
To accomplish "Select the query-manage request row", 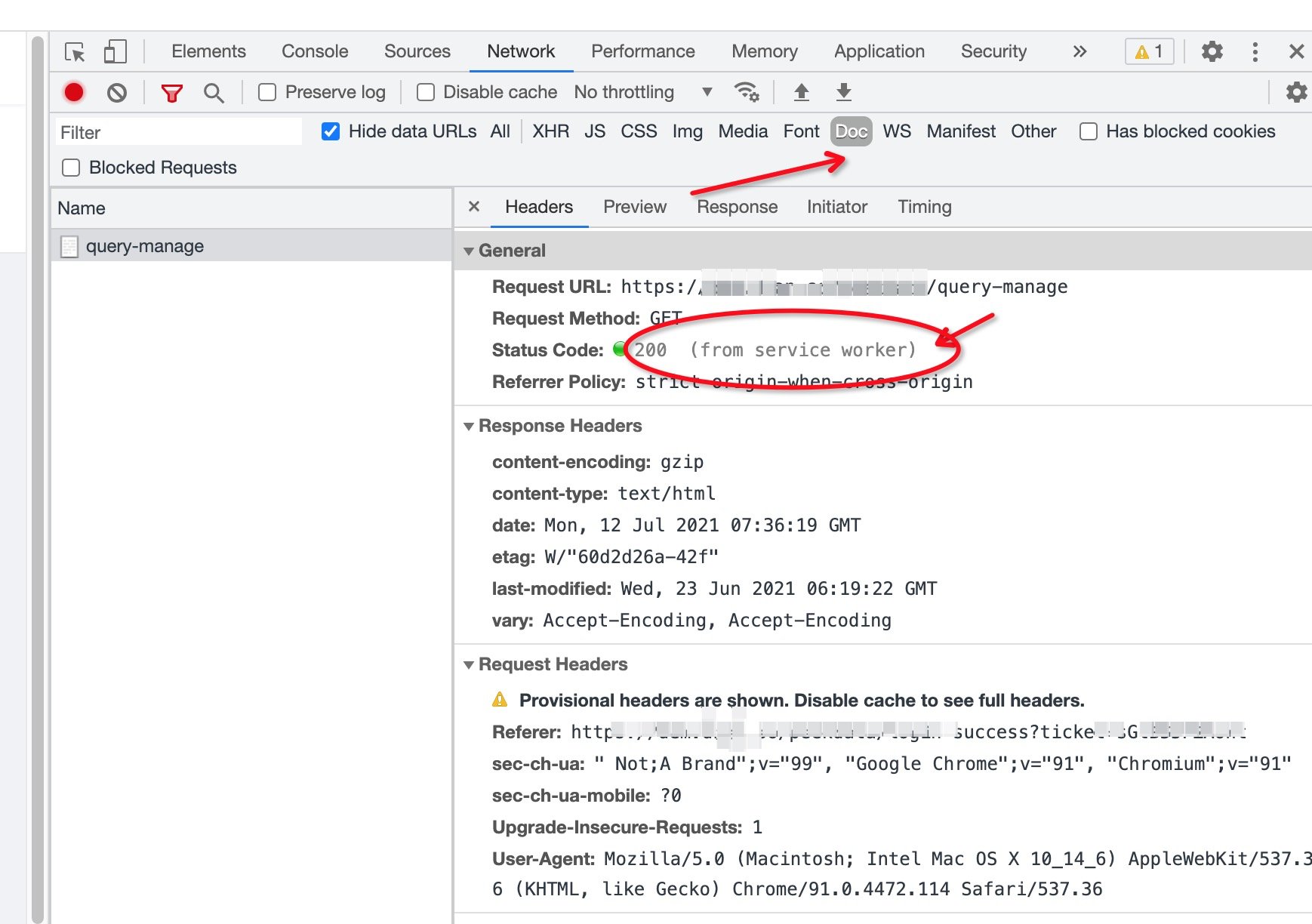I will point(143,245).
